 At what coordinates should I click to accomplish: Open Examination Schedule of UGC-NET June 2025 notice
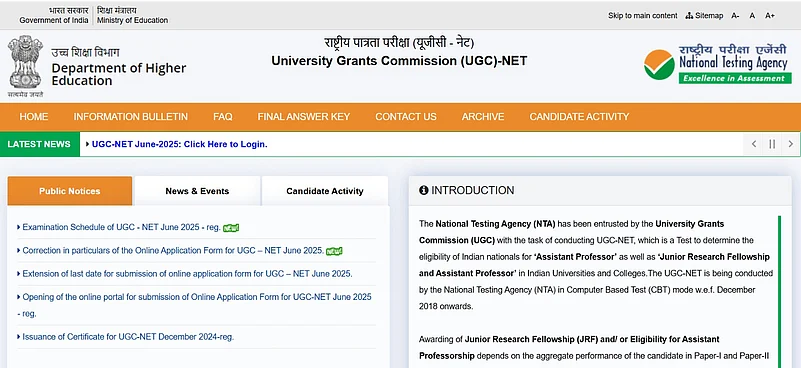122,227
